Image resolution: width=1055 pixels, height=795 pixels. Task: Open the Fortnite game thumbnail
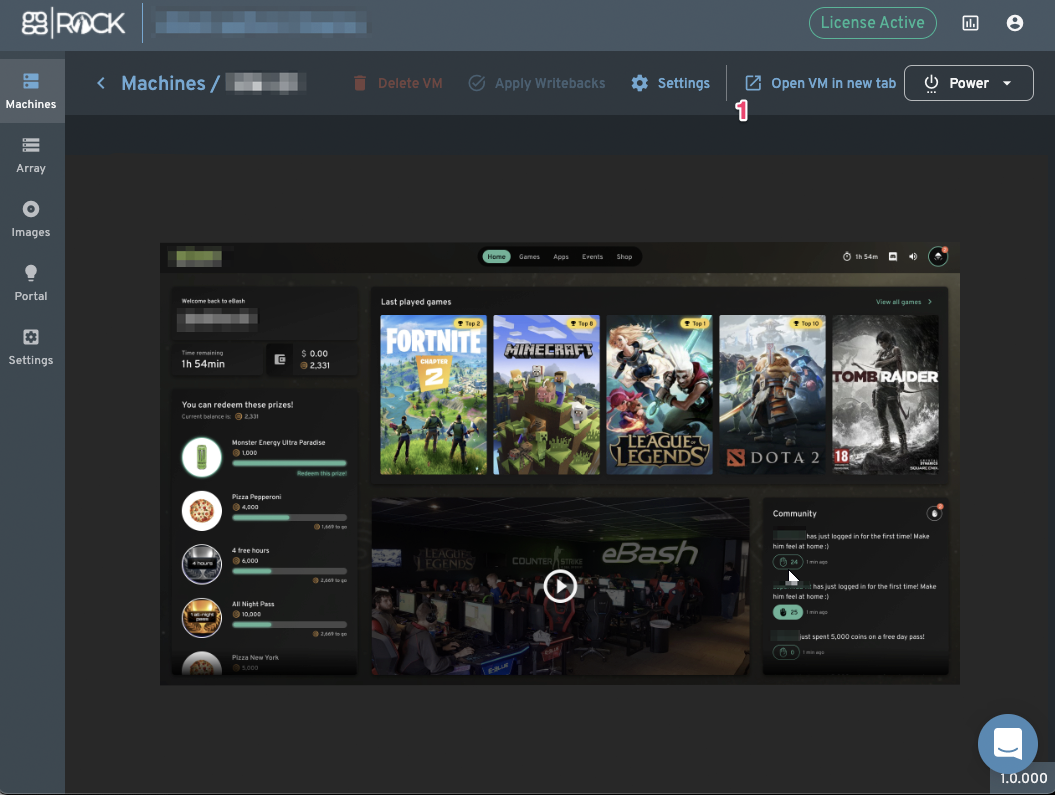pos(433,395)
